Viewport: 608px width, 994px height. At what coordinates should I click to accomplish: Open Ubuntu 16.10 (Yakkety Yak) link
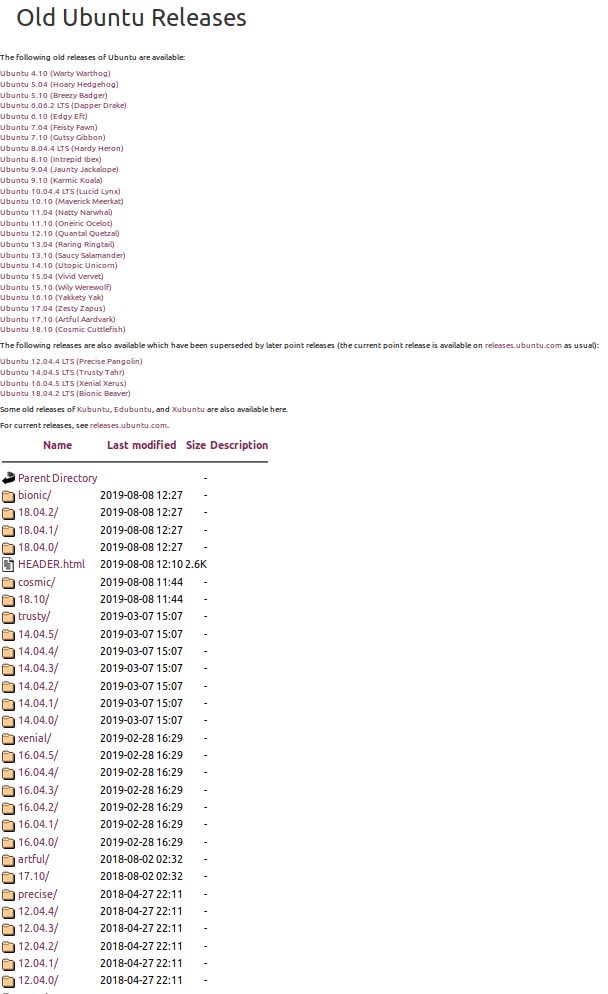[x=51, y=297]
